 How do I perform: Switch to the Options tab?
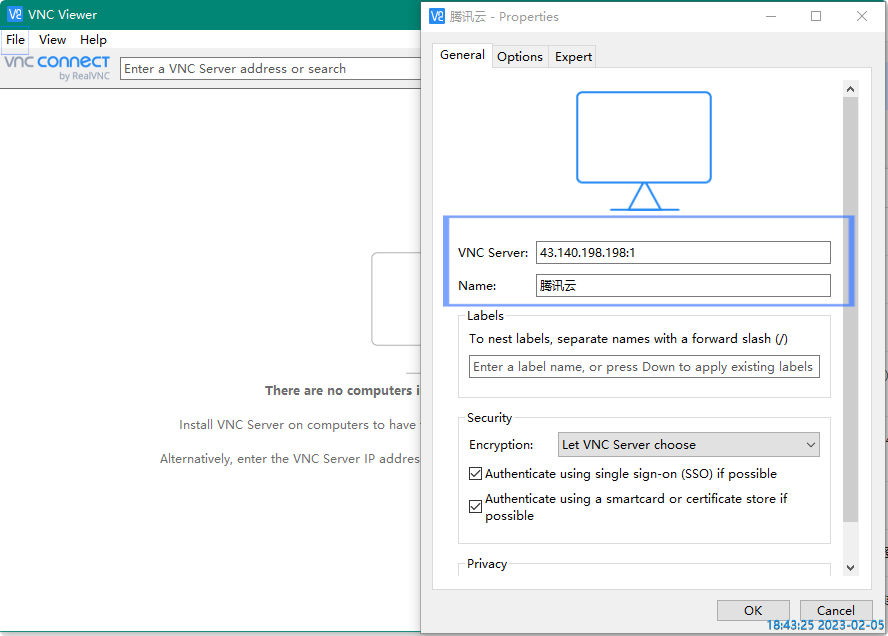(520, 56)
